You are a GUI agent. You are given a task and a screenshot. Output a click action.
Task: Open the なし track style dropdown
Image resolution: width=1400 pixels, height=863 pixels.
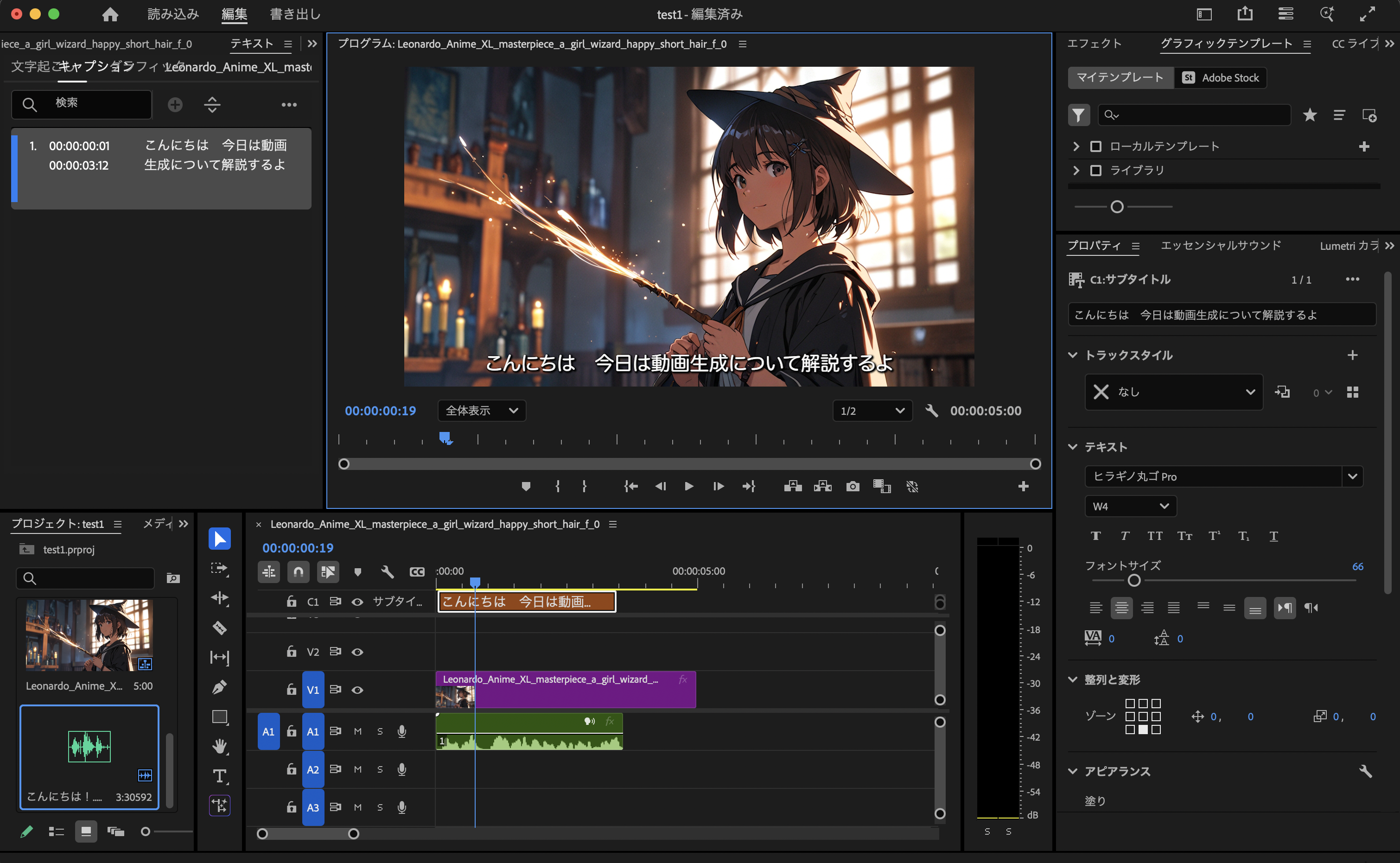1173,392
